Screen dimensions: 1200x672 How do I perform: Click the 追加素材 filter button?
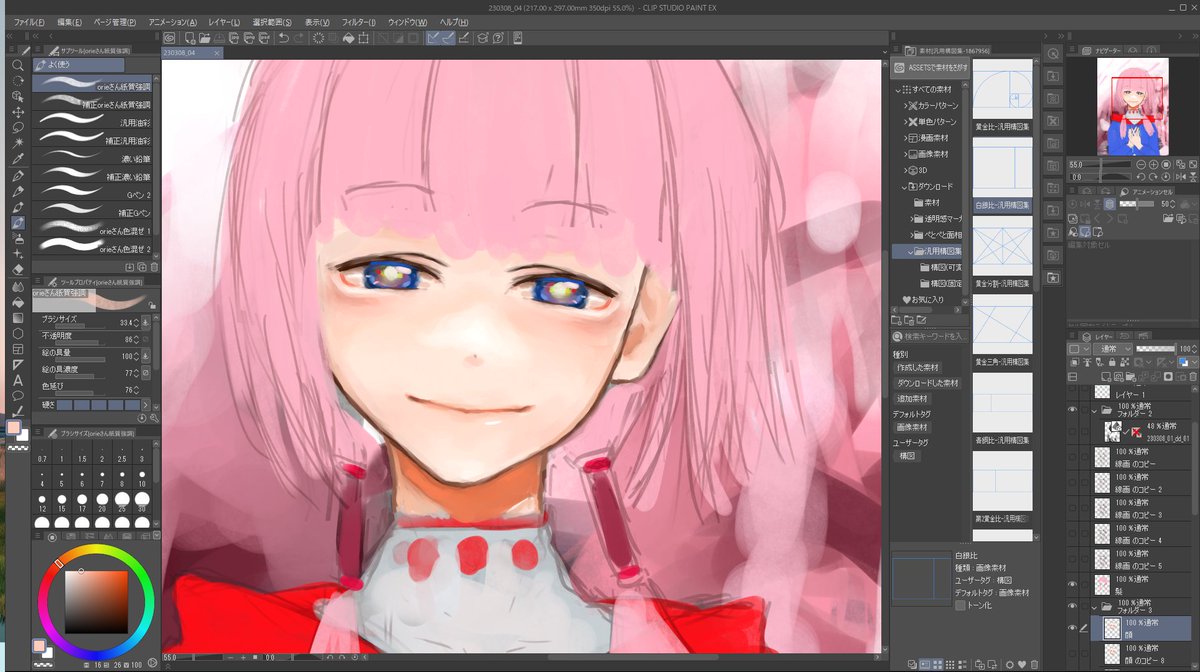click(913, 398)
